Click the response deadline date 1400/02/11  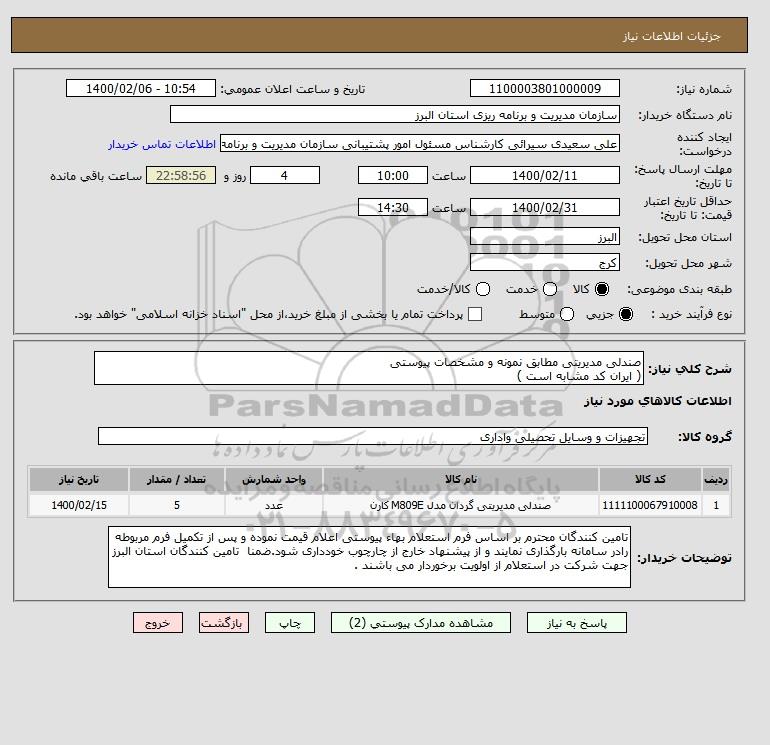[545, 175]
